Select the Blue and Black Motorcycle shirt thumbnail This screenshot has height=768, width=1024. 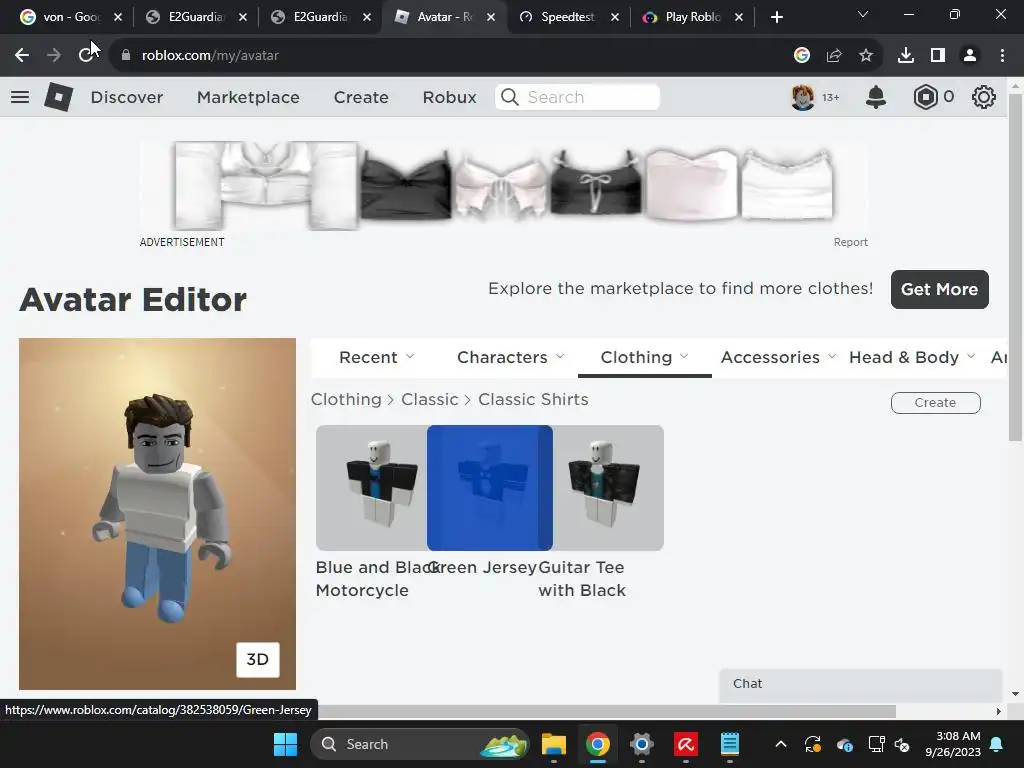point(371,488)
